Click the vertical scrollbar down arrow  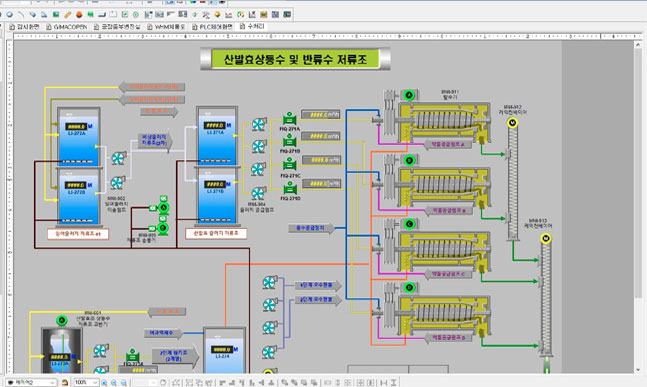pos(638,370)
